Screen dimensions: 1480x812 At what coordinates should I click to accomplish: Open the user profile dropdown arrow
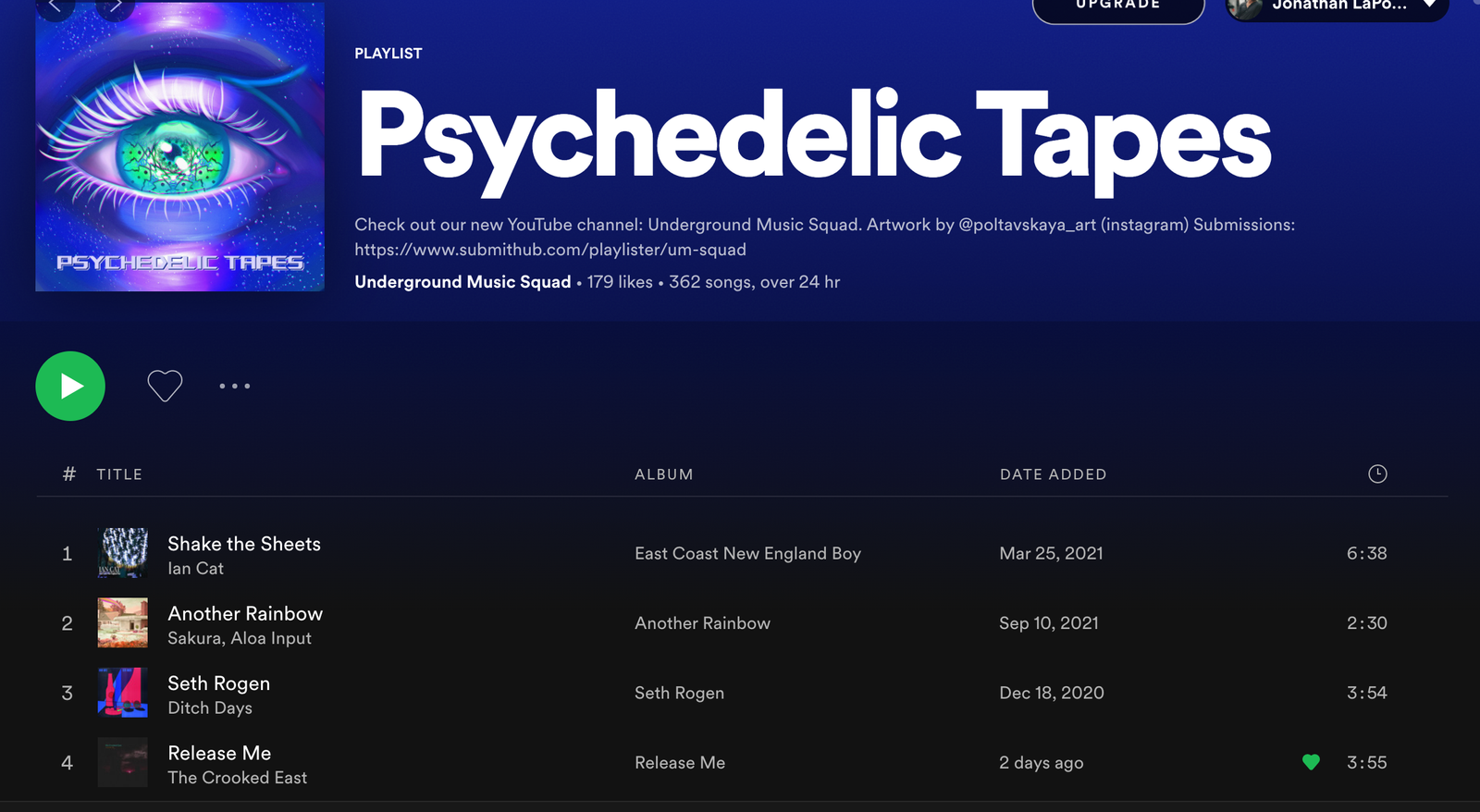tap(1429, 6)
